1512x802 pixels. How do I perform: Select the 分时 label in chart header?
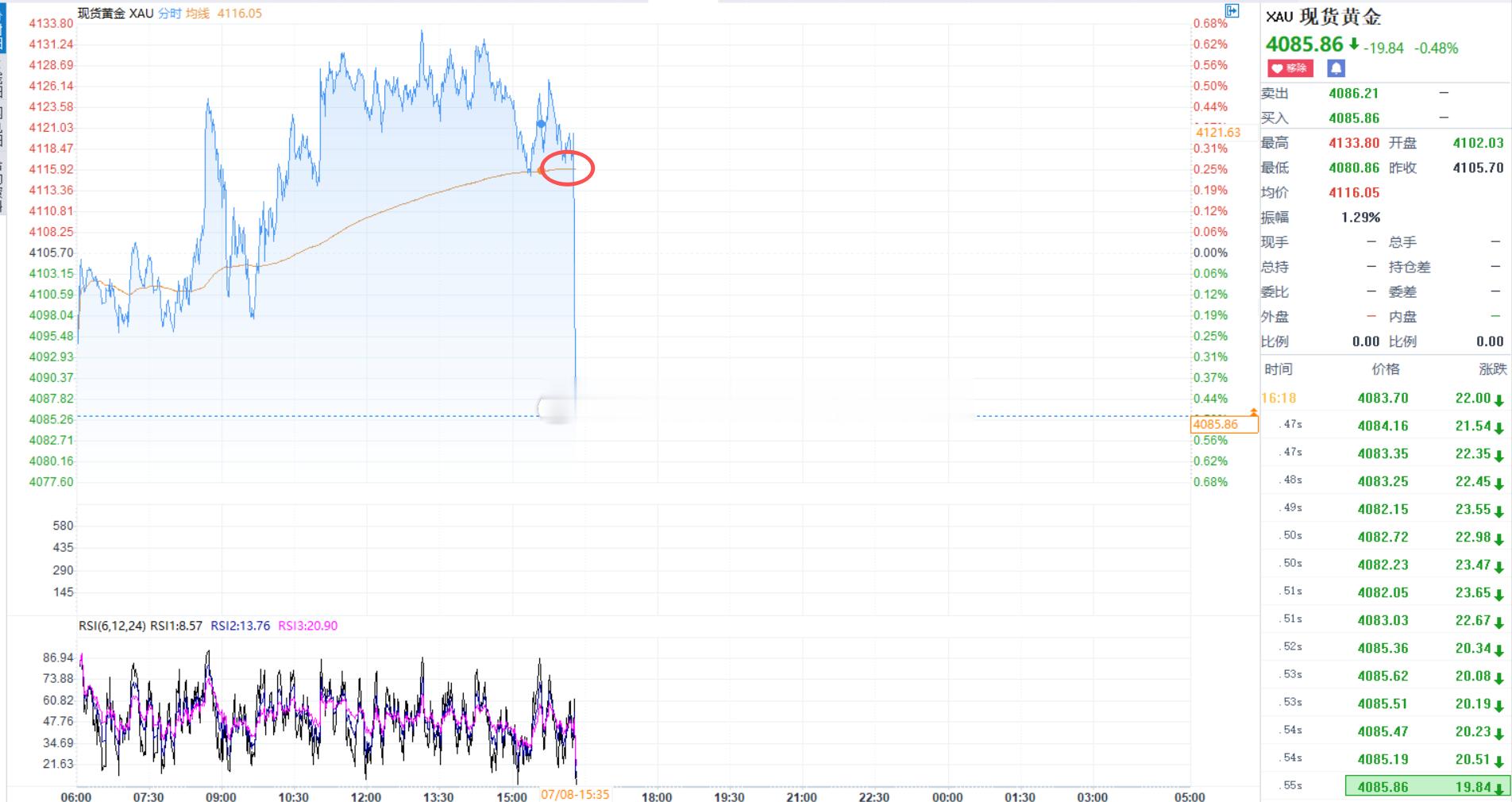(x=169, y=13)
